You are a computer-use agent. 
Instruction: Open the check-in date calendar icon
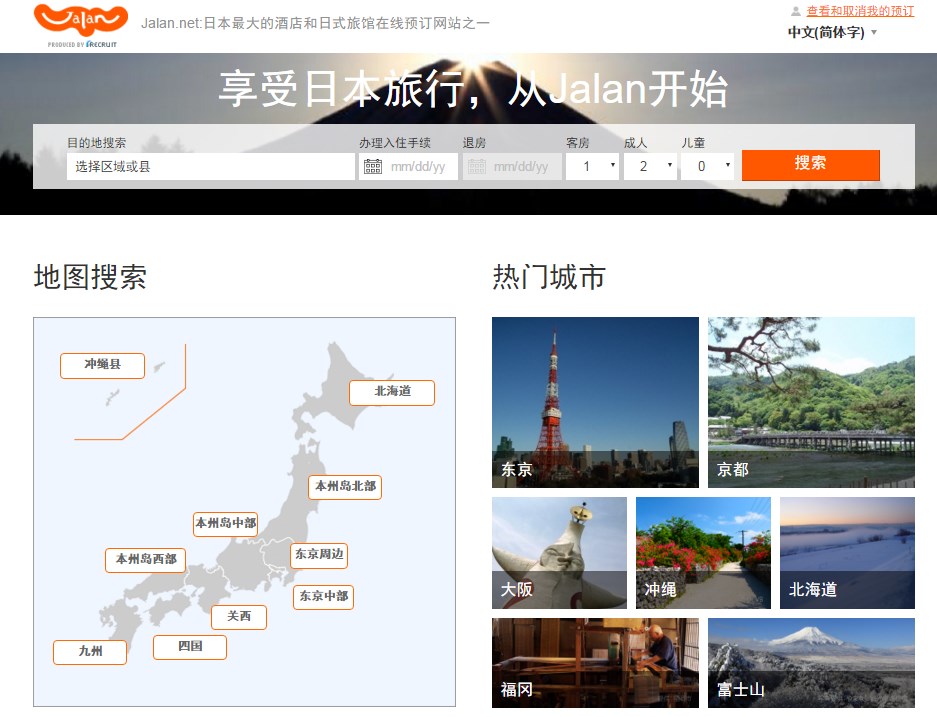373,167
